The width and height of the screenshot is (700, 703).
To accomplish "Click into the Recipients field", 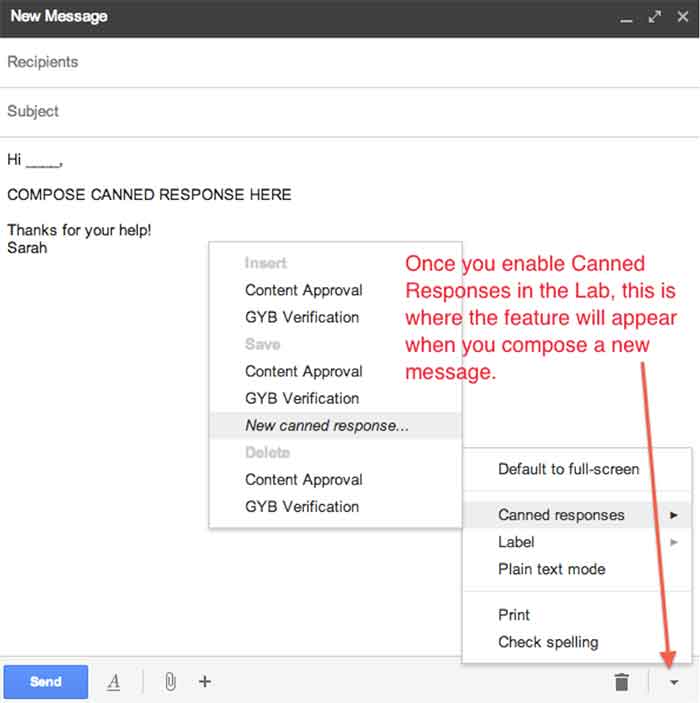I will pos(350,62).
